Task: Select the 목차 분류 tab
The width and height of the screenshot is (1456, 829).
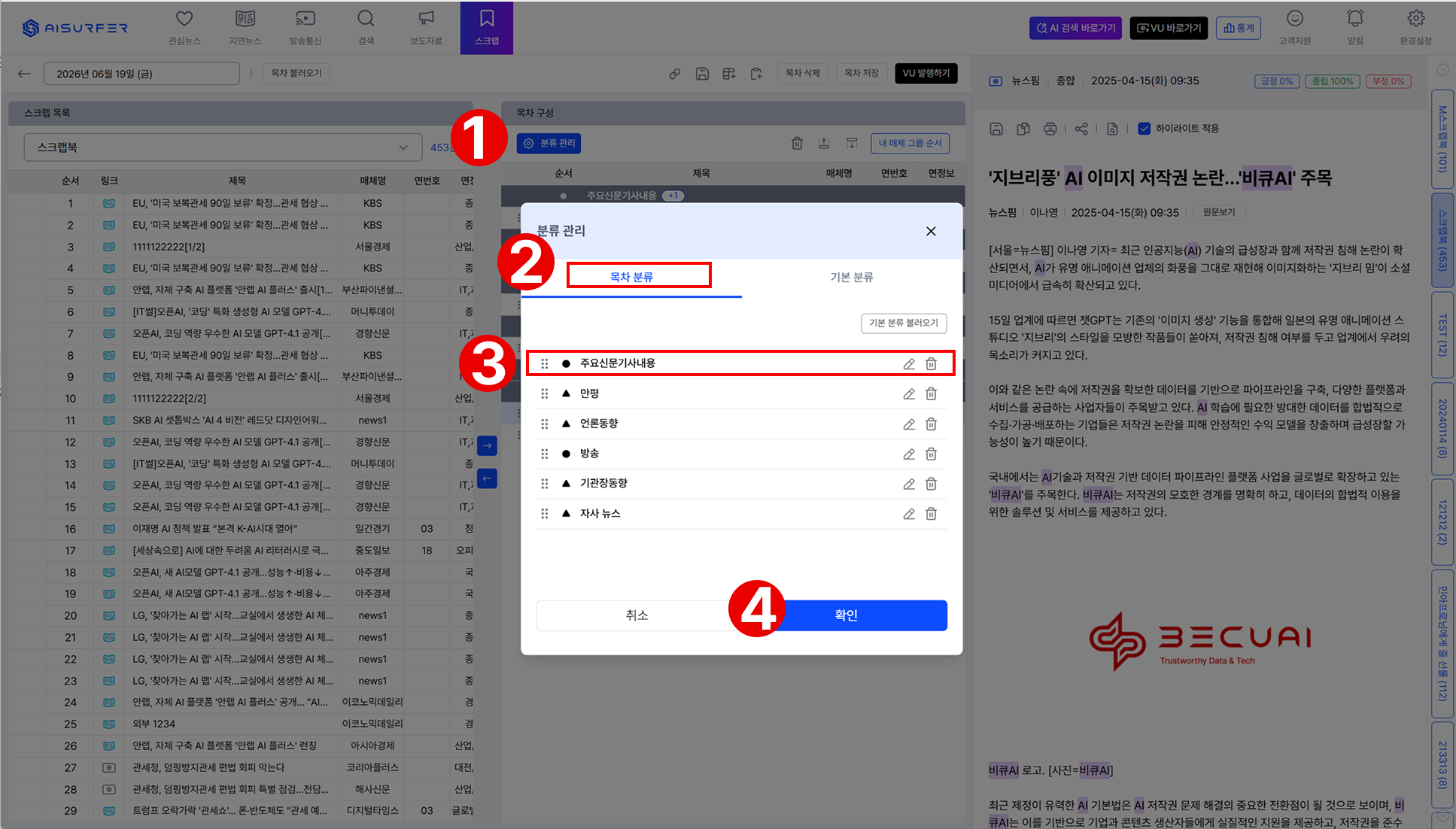Action: click(631, 277)
